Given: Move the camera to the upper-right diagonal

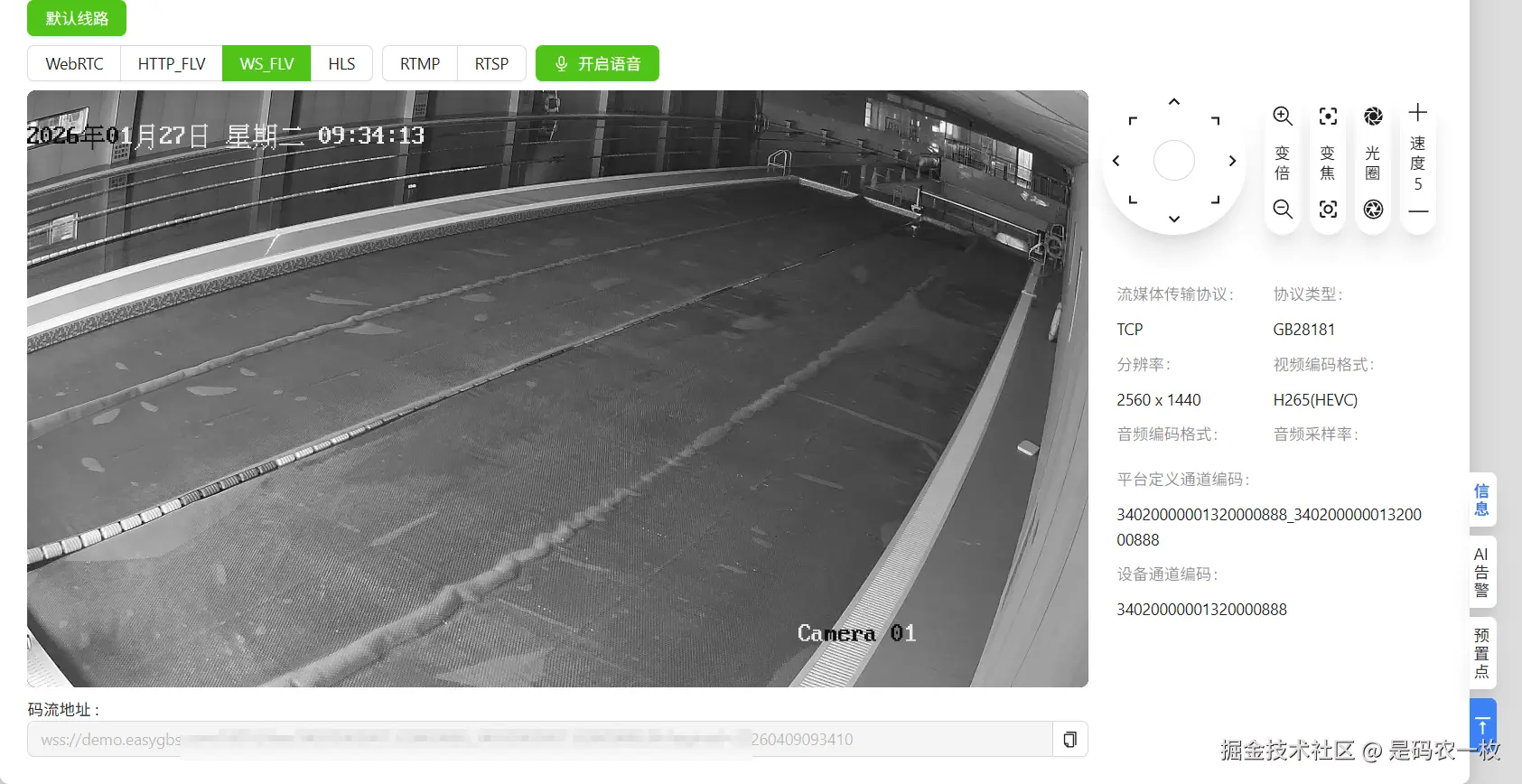Looking at the screenshot, I should pyautogui.click(x=1216, y=120).
